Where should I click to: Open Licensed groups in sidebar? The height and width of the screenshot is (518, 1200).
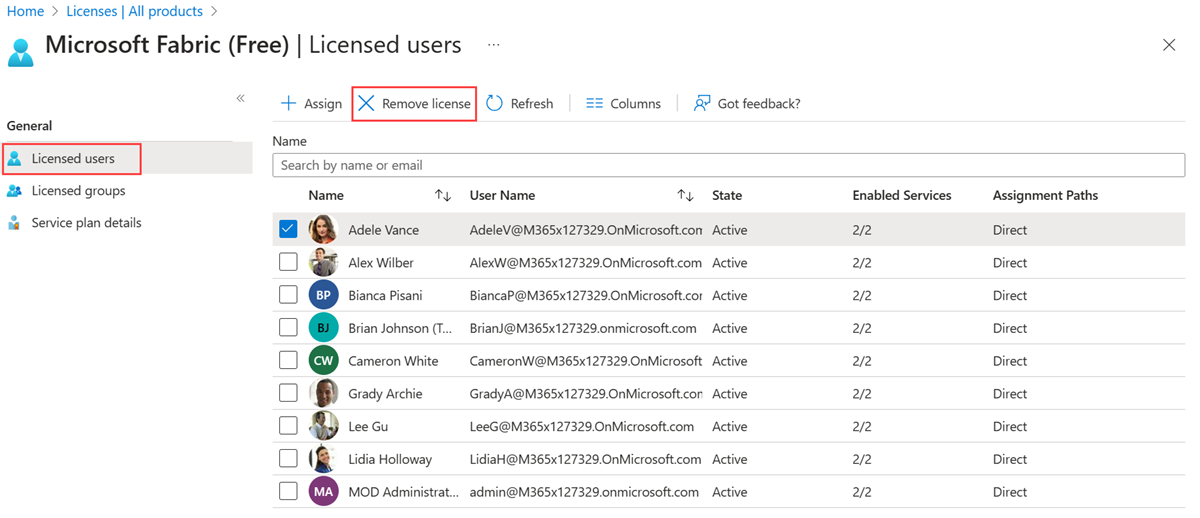click(x=78, y=191)
